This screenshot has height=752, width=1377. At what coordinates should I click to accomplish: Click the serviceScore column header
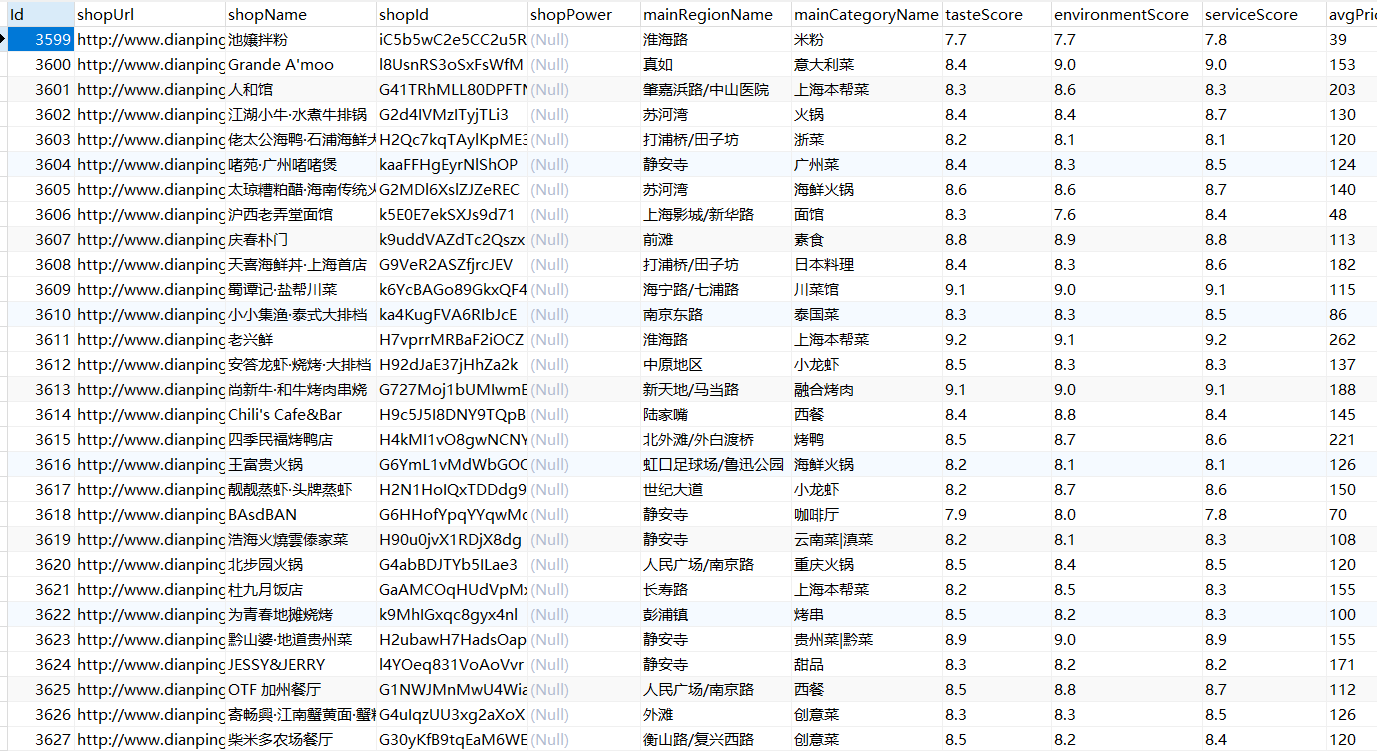1264,14
